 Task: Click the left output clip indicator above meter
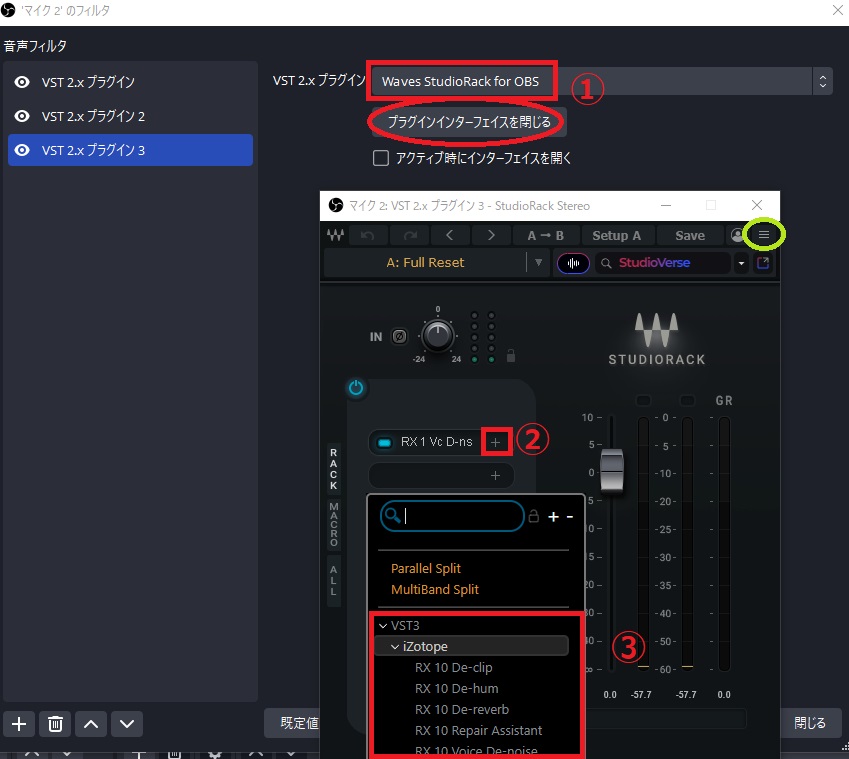[643, 401]
